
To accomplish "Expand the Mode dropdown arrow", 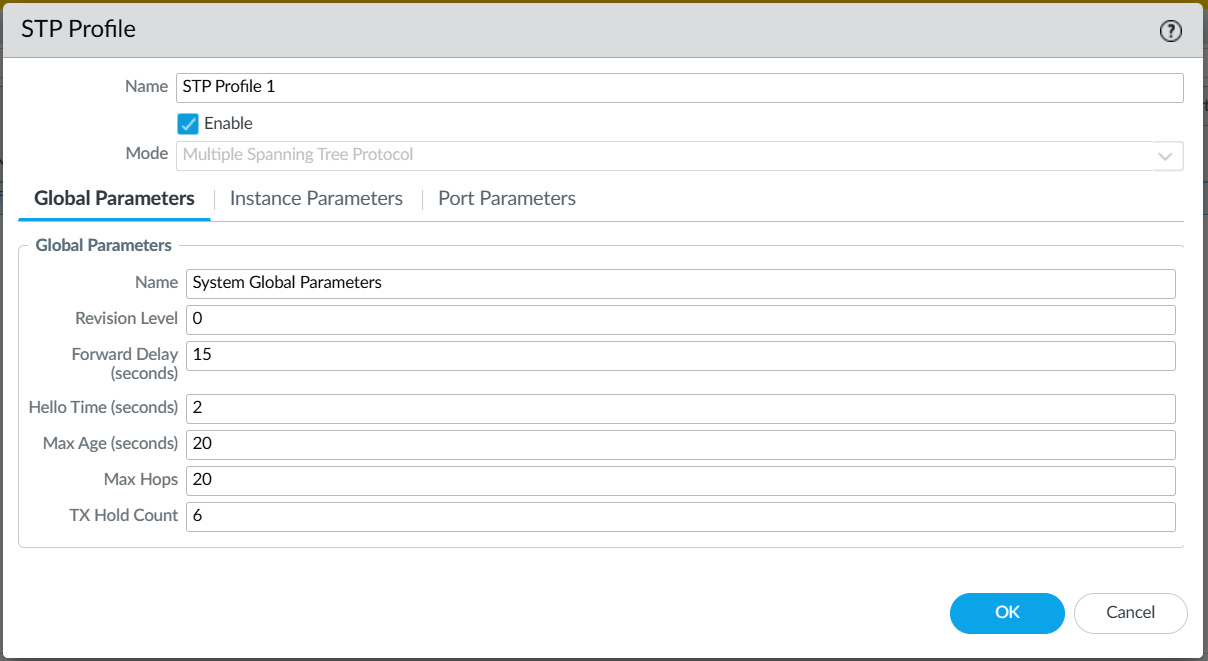I will tap(1165, 156).
